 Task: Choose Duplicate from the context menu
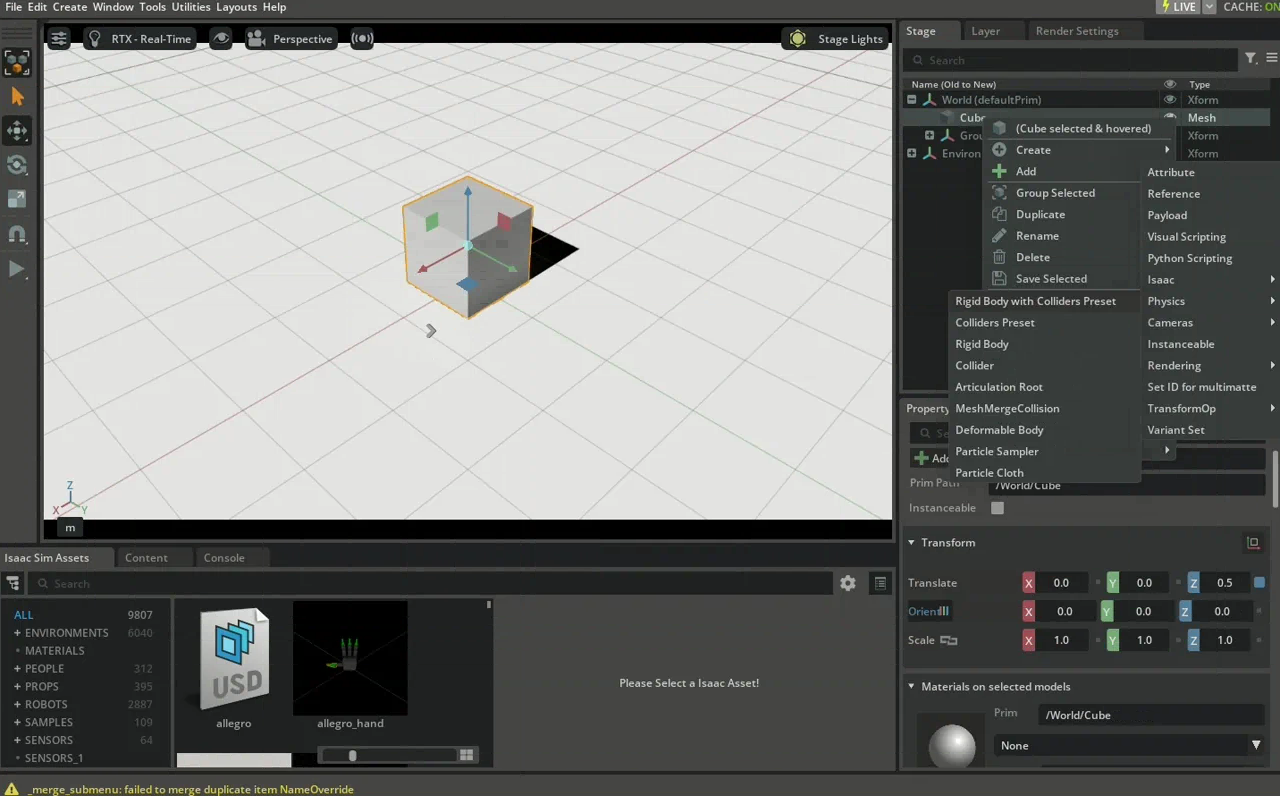[x=1040, y=214]
